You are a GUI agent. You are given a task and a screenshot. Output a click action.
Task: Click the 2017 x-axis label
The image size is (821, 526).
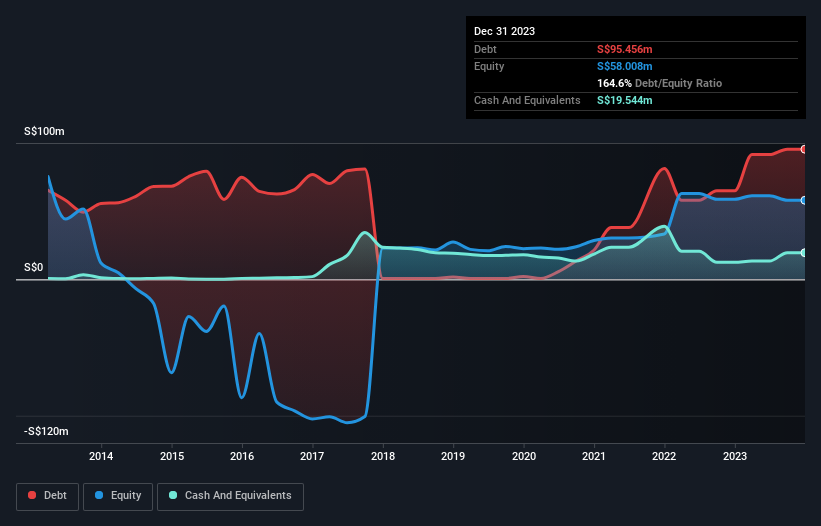tap(312, 456)
